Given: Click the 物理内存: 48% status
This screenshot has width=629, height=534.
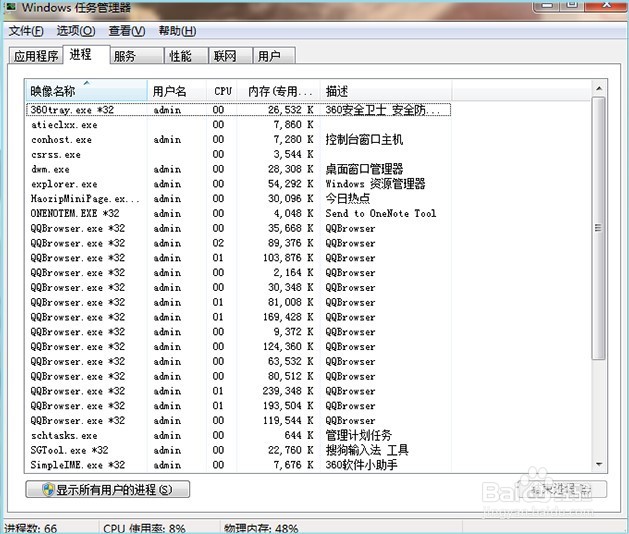Looking at the screenshot, I should (261, 528).
